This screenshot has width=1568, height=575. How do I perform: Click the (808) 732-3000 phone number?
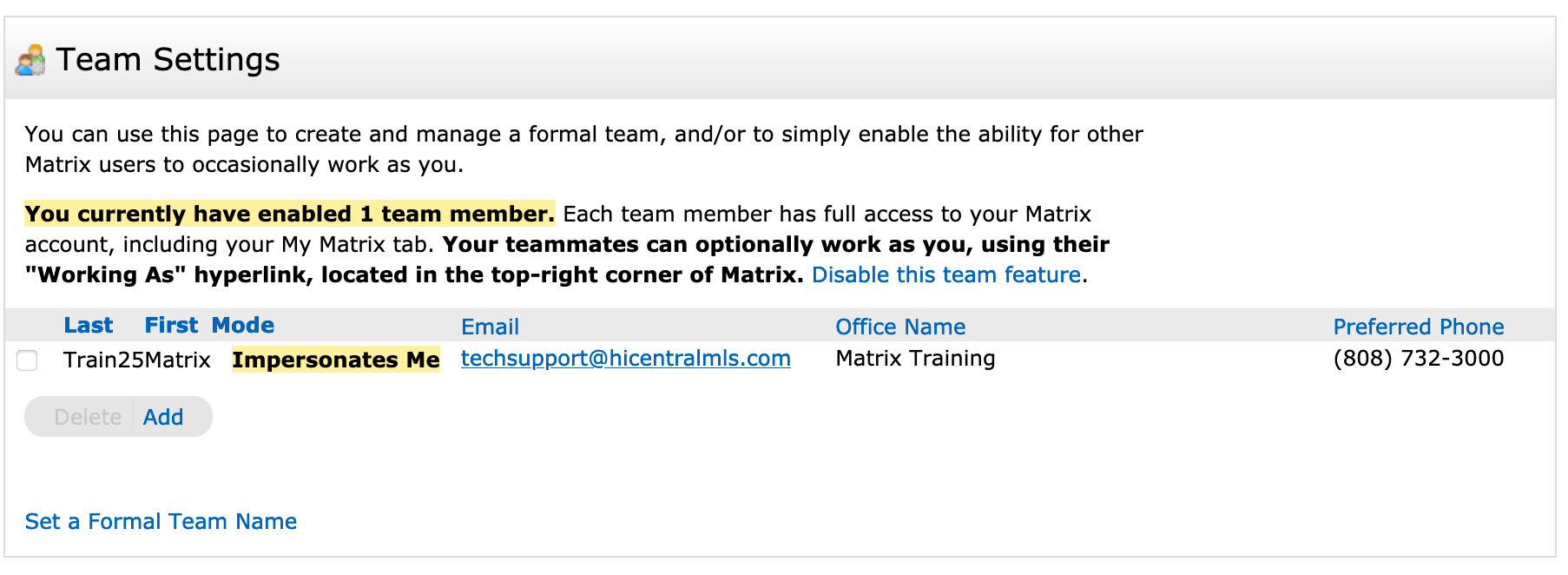click(1418, 359)
